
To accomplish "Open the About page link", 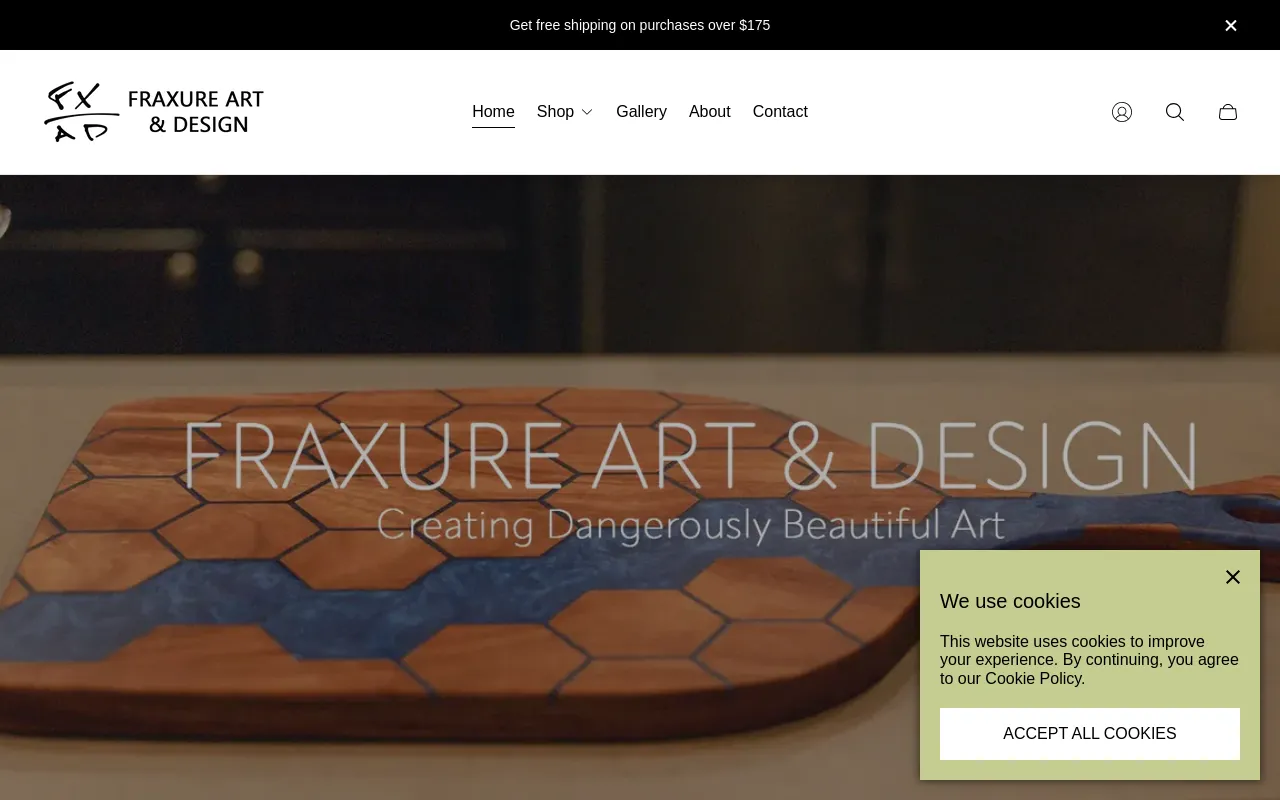I will pos(710,112).
